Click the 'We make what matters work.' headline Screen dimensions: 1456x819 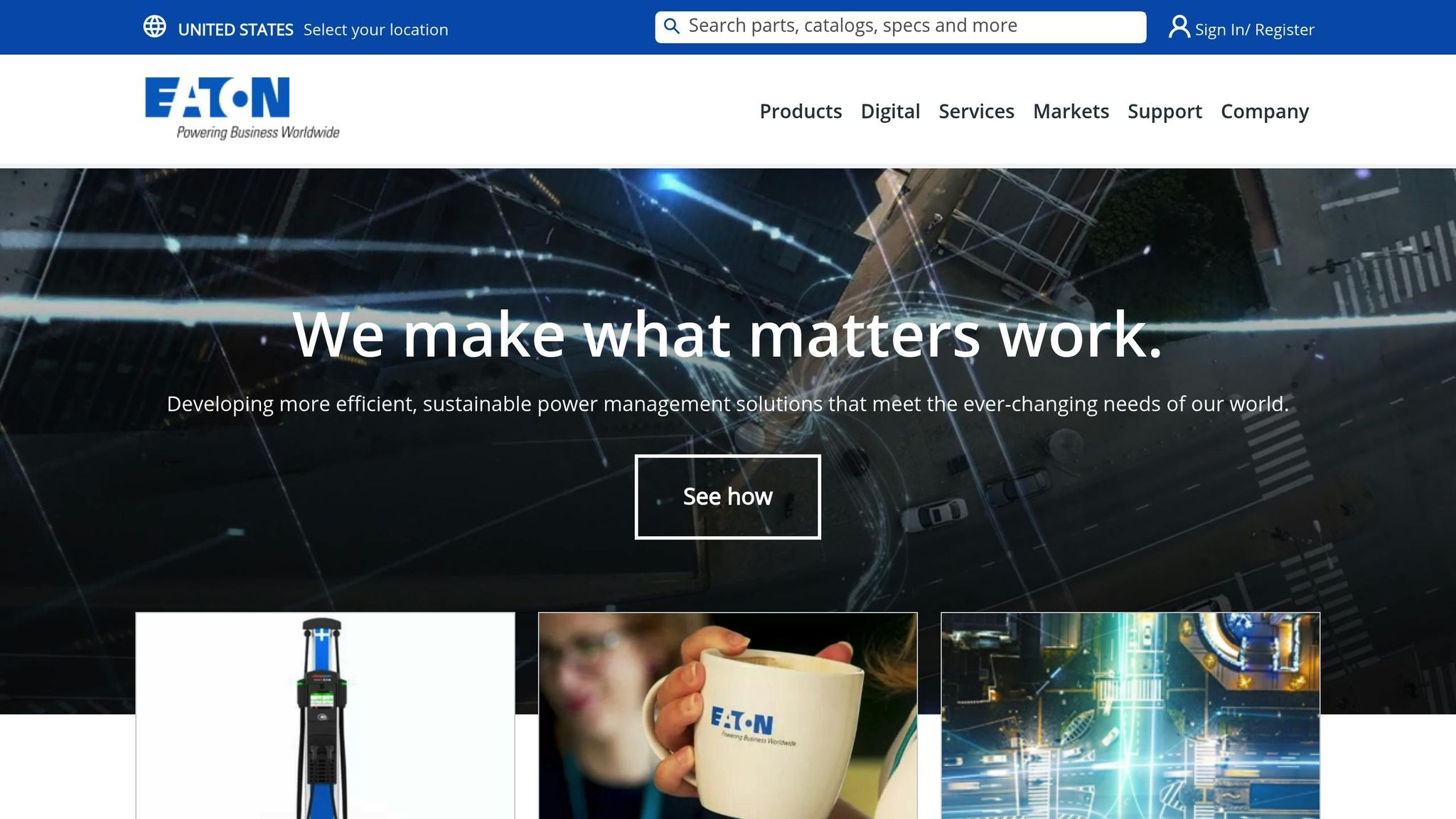727,334
